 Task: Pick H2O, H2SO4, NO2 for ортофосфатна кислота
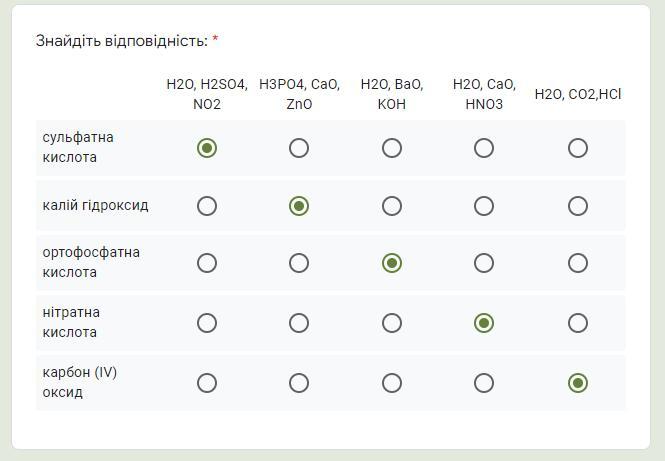[207, 263]
